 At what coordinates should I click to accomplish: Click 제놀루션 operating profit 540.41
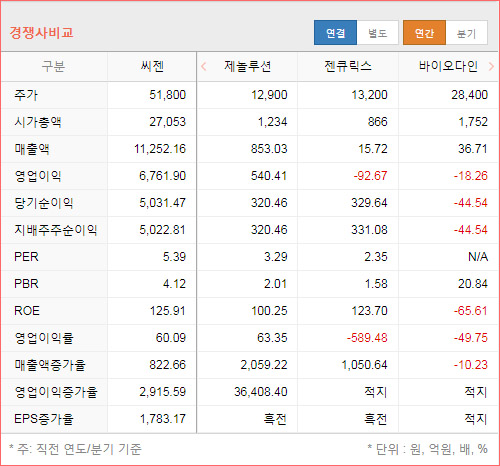coord(269,176)
